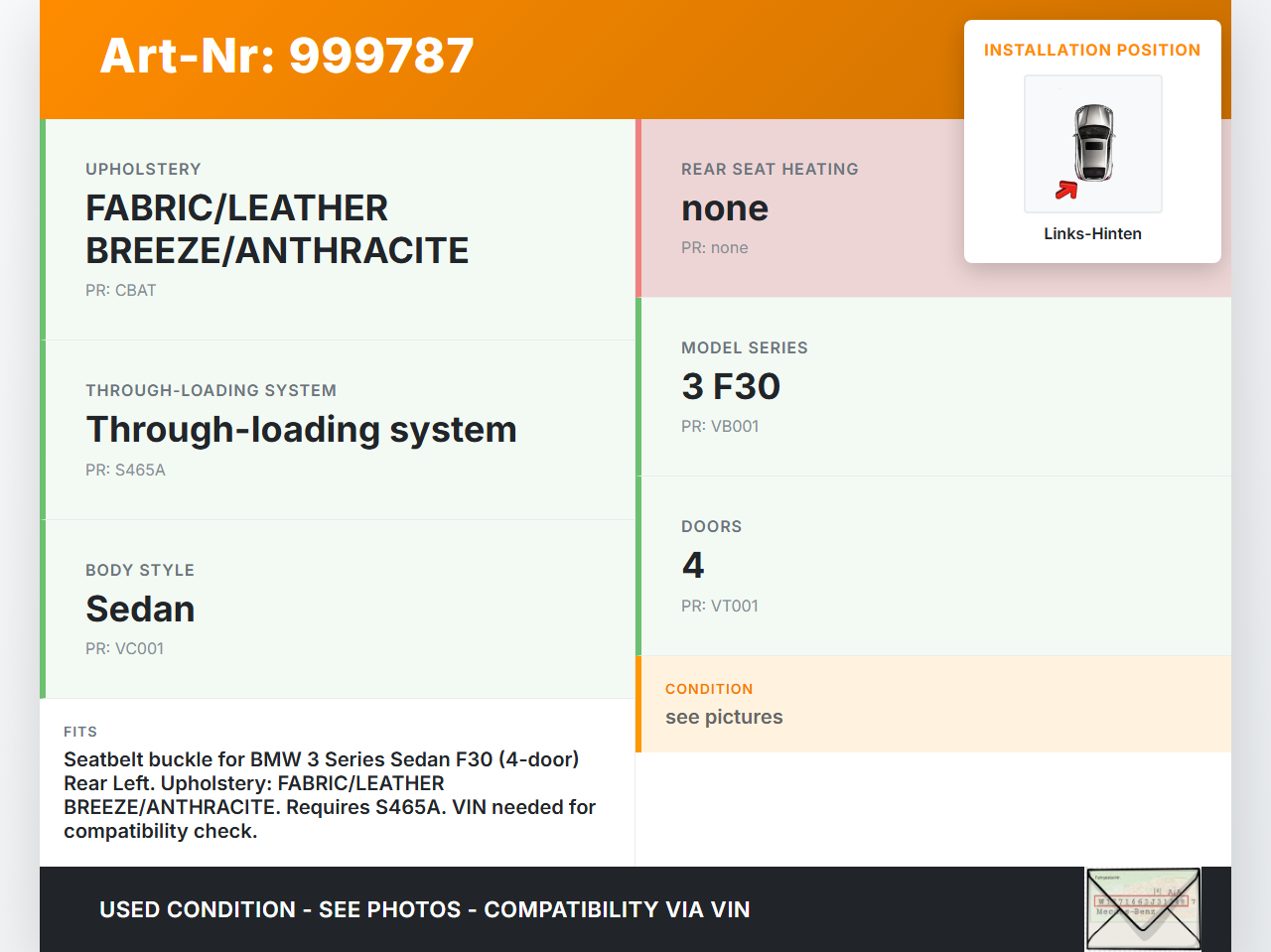Select rear seat heating value none
The image size is (1271, 952).
pos(725,208)
